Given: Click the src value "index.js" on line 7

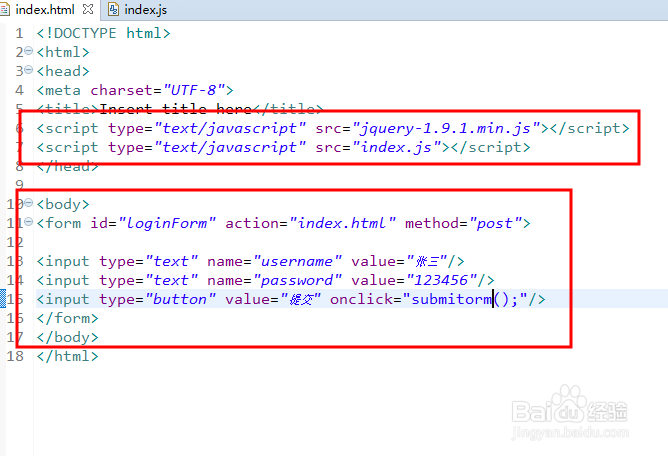Looking at the screenshot, I should [x=397, y=147].
